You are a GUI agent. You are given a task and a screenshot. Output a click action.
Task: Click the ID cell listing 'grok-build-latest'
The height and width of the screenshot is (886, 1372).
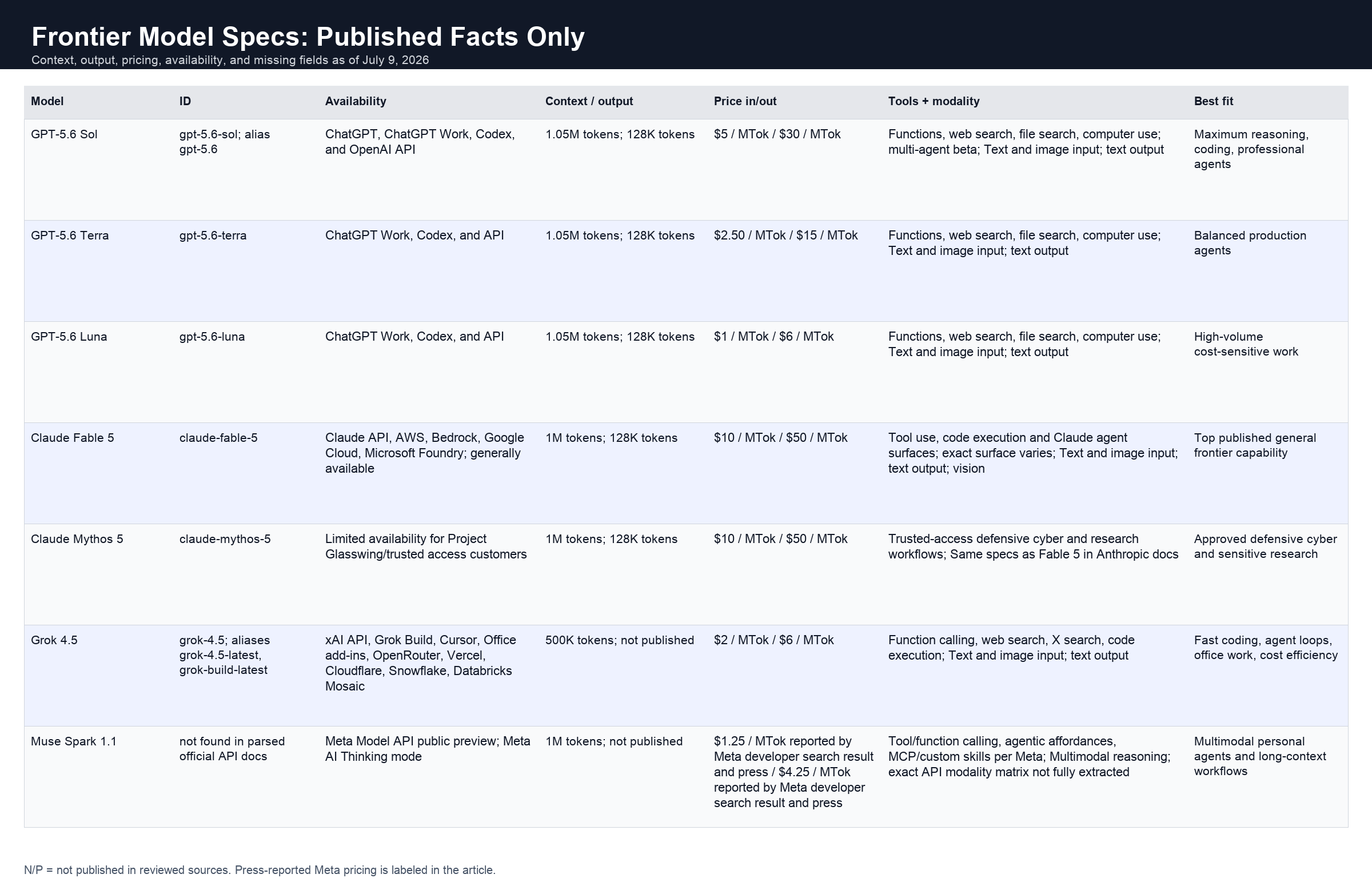(224, 656)
